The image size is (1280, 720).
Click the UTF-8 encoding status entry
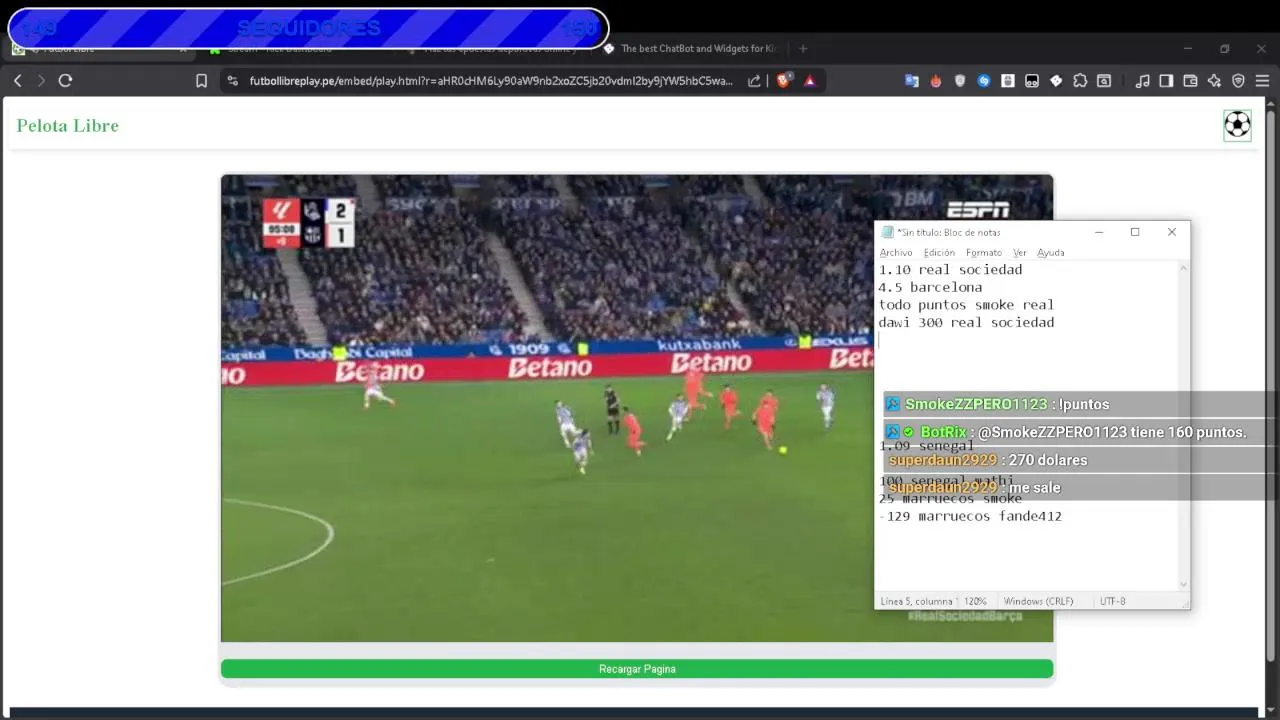tap(1112, 601)
